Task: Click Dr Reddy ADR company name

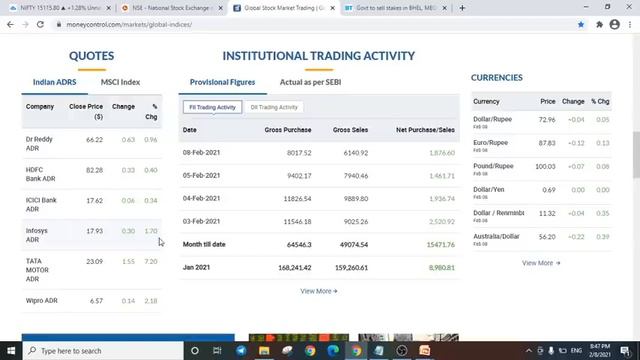Action: click(39, 144)
